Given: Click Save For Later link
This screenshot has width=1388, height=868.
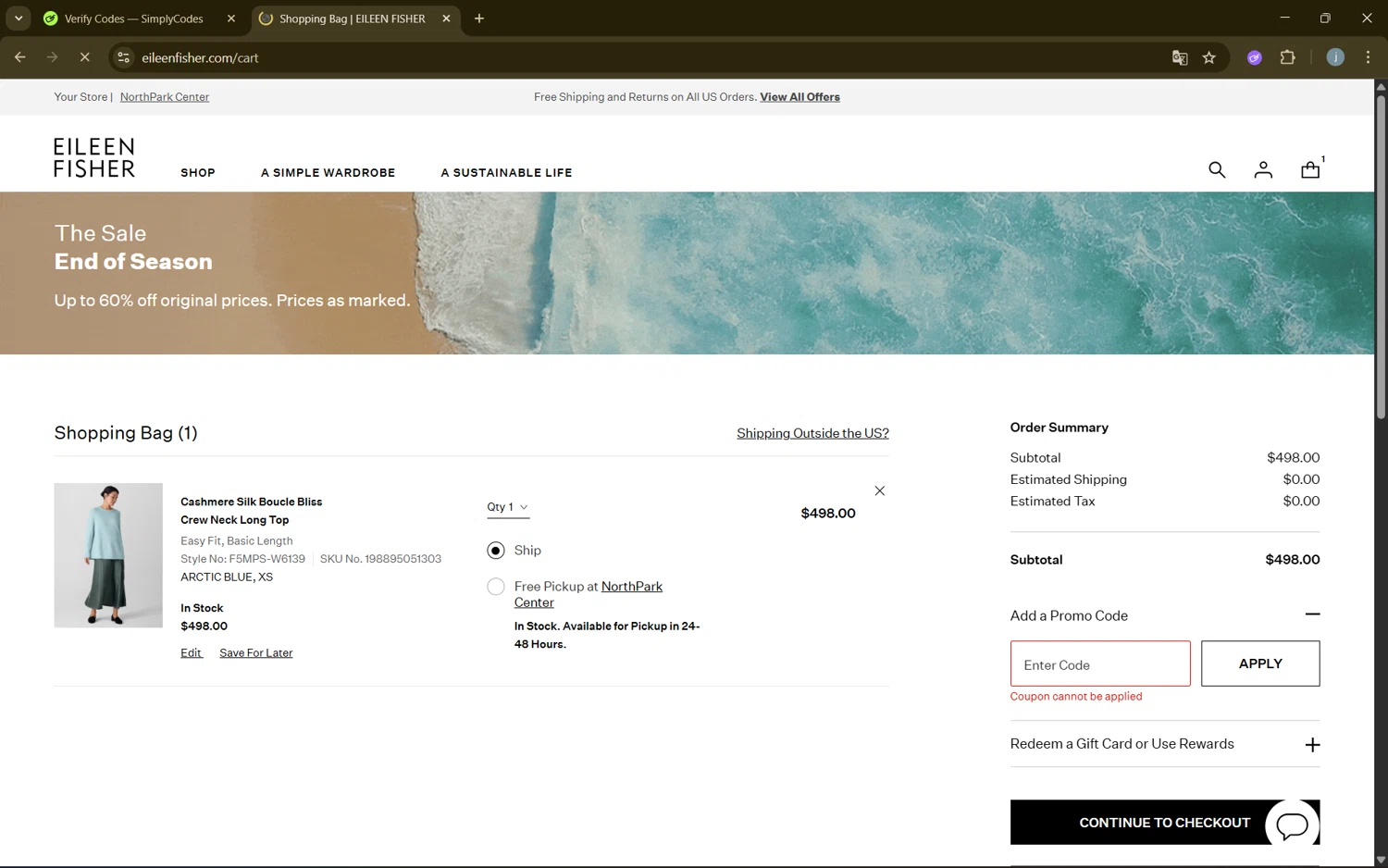Looking at the screenshot, I should (x=255, y=653).
